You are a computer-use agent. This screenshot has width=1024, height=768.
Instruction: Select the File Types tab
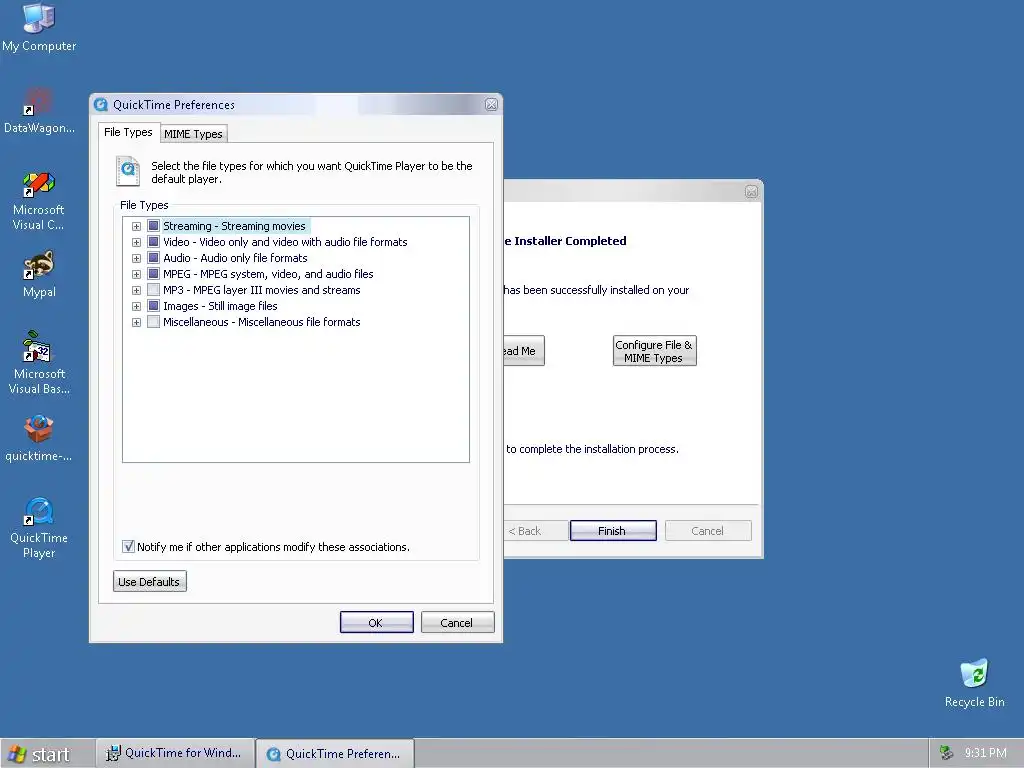point(128,132)
